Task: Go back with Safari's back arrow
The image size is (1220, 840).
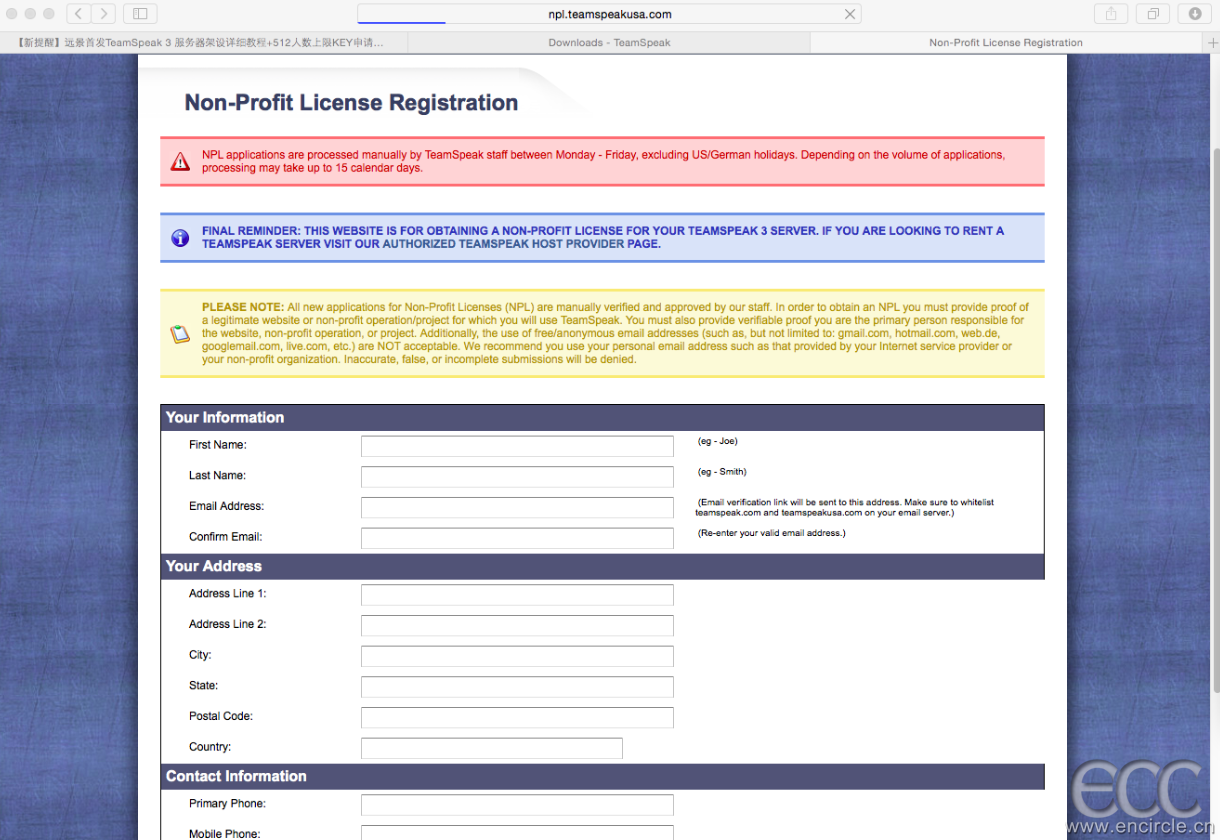Action: tap(79, 14)
